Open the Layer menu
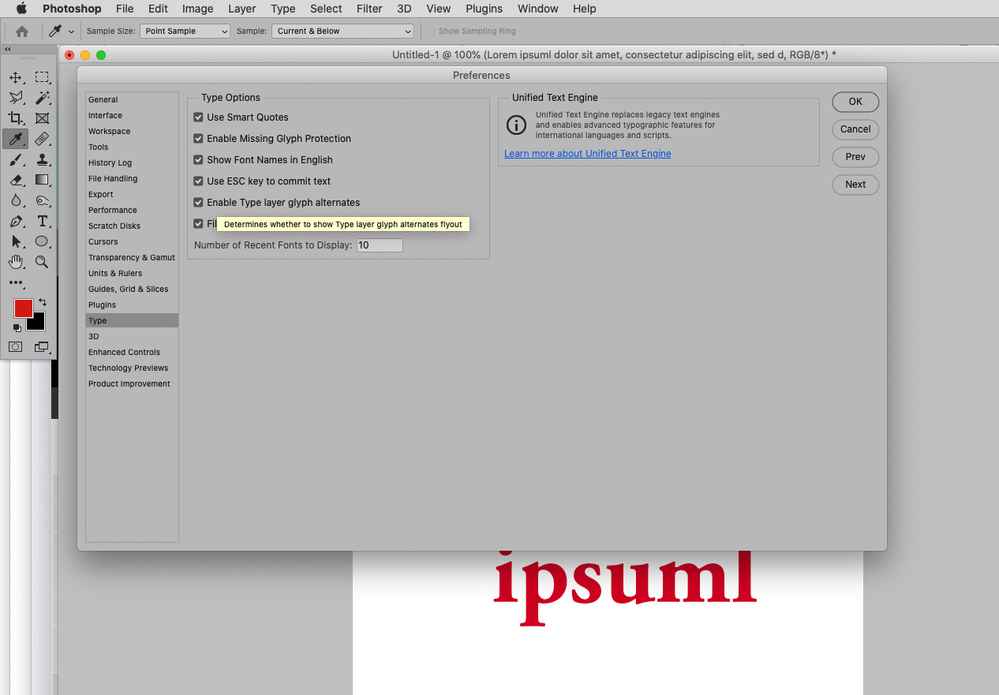The image size is (999, 695). click(242, 9)
